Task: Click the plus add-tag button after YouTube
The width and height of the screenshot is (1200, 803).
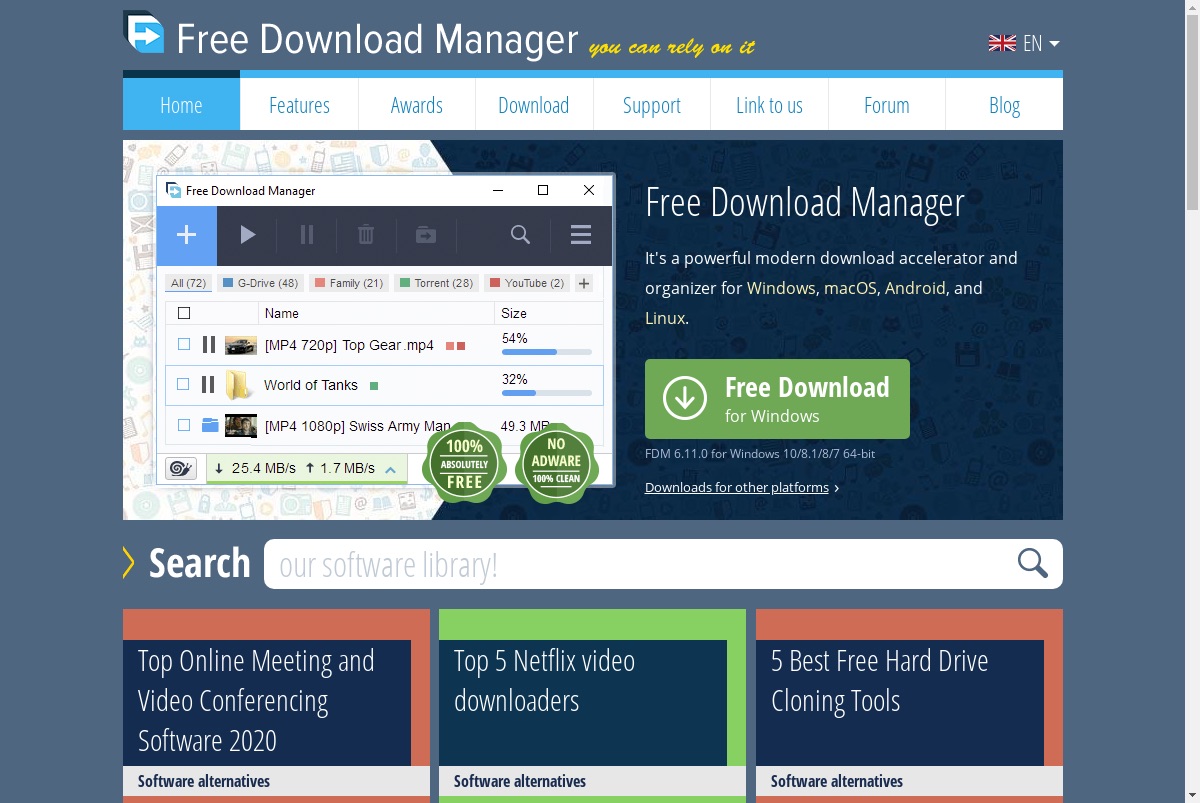Action: pos(584,283)
